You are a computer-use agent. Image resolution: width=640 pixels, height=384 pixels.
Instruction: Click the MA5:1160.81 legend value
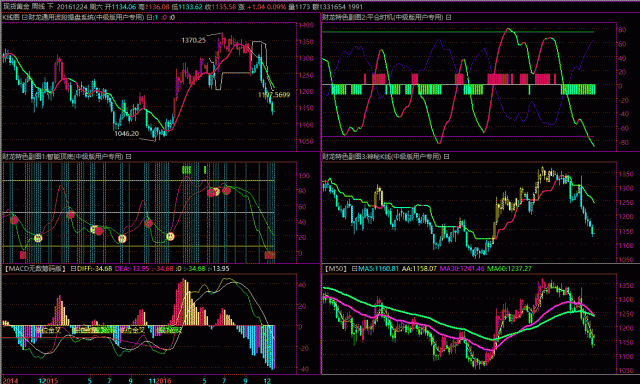point(378,269)
